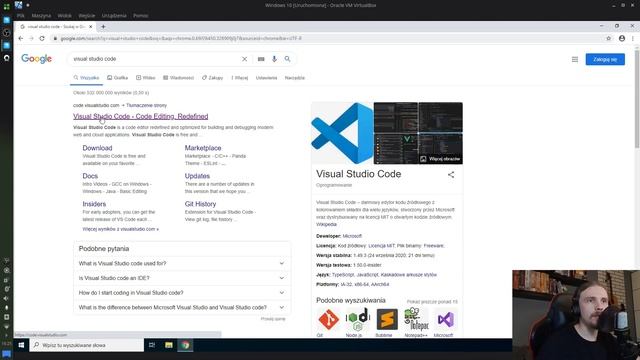Expand 'How do I start coding in Visual Studio code?'

(x=182, y=293)
